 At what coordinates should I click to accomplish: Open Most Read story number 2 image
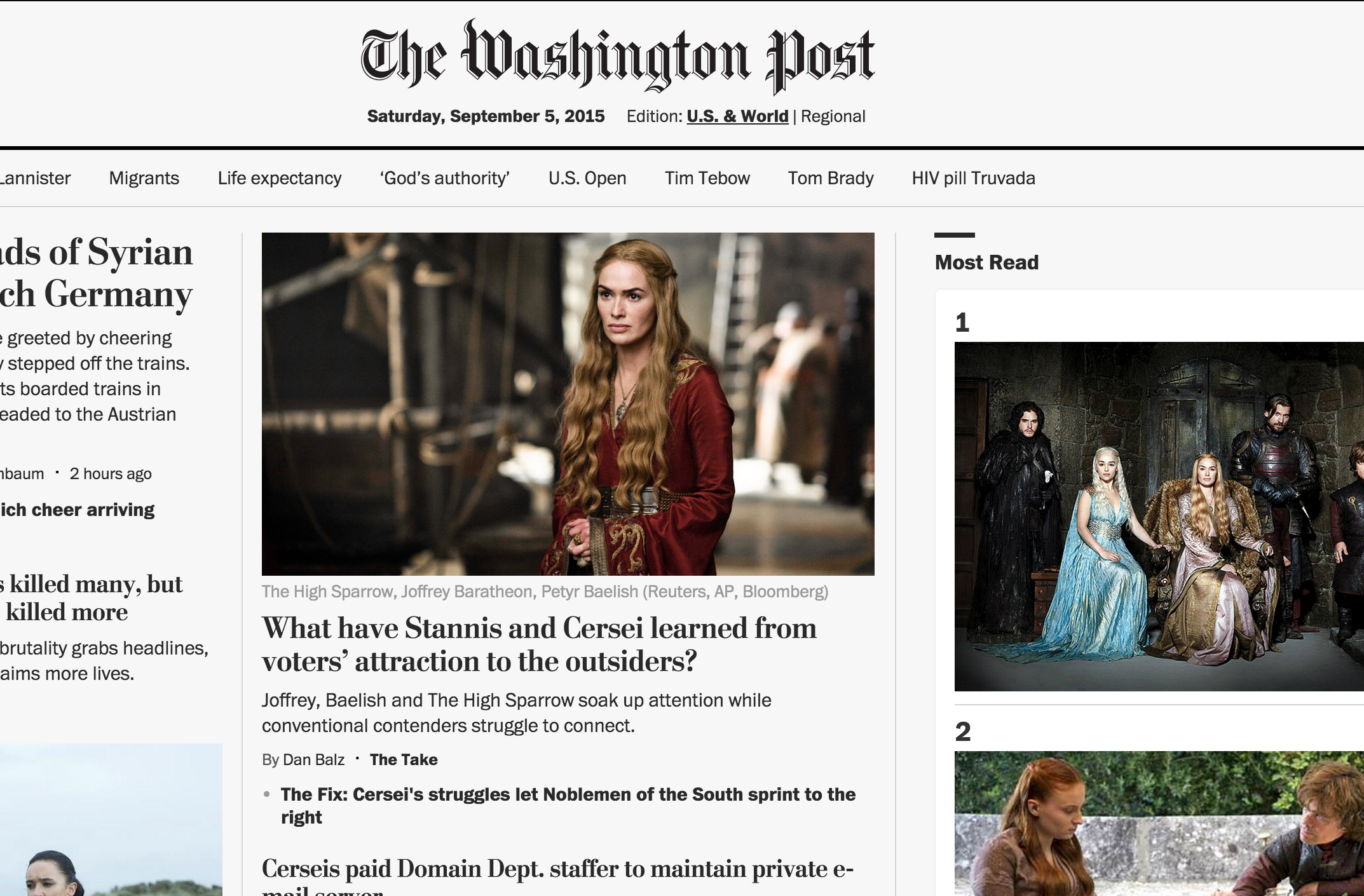pyautogui.click(x=1159, y=823)
